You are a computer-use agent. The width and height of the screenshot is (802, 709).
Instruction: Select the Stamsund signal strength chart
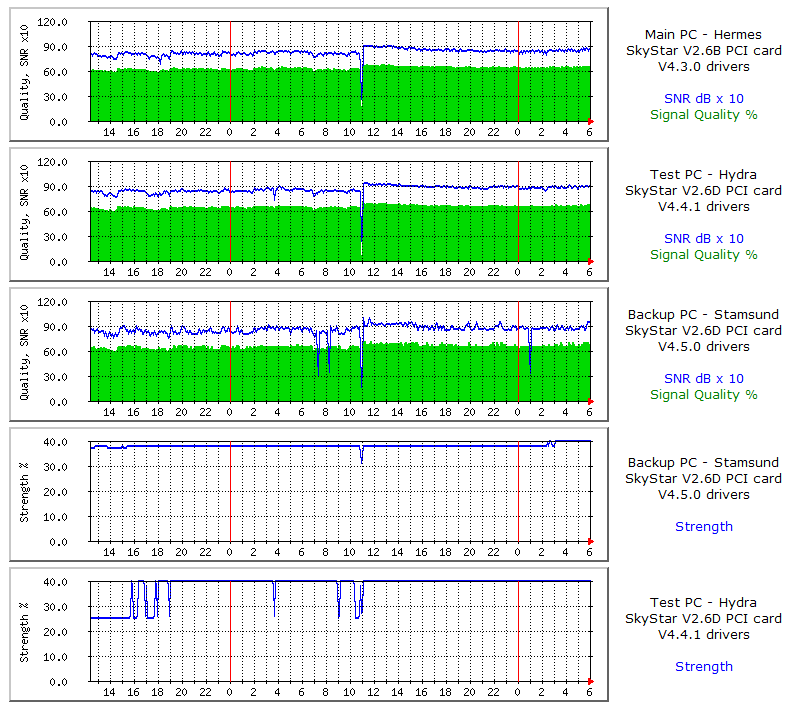(309, 494)
